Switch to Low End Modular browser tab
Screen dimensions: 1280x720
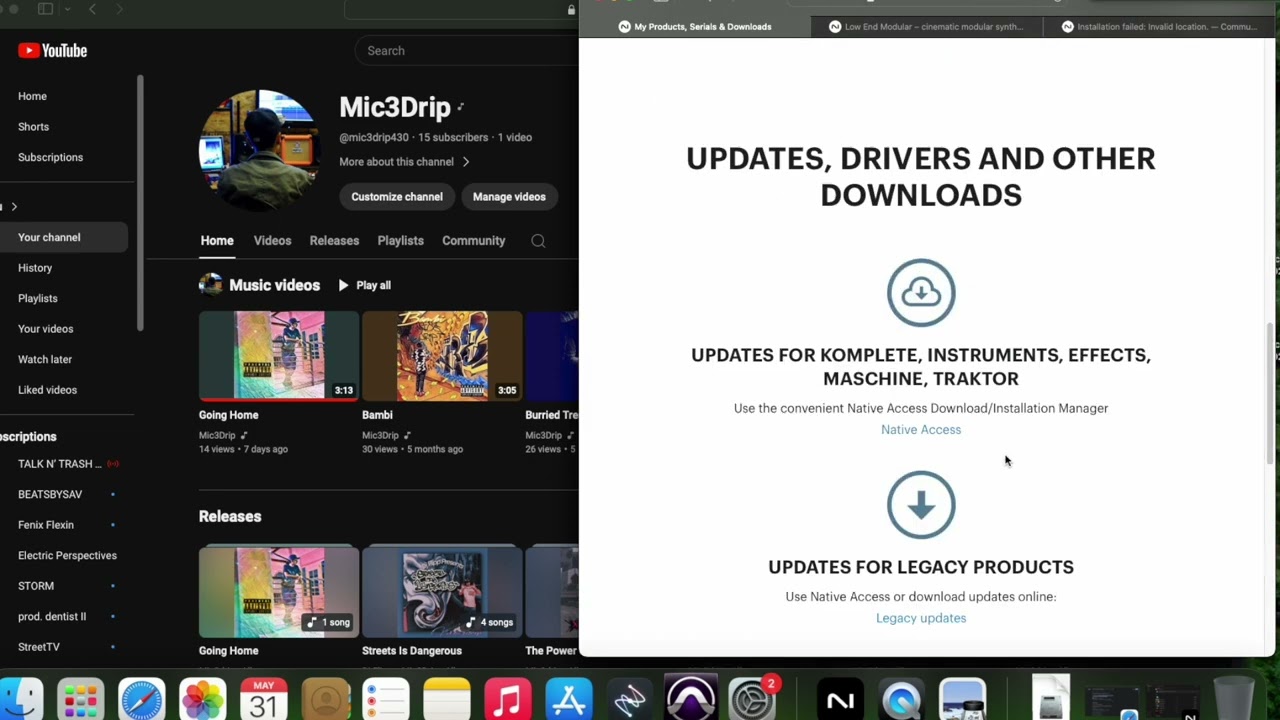[926, 27]
